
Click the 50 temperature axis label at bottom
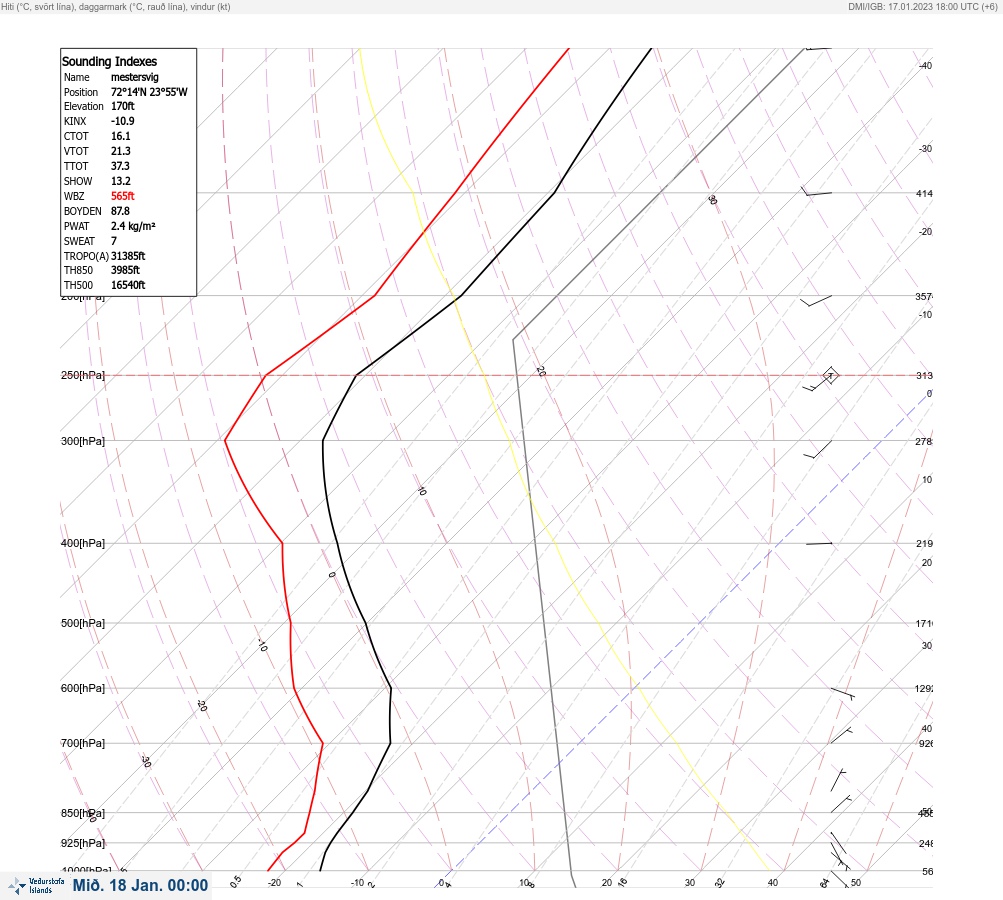coord(856,883)
